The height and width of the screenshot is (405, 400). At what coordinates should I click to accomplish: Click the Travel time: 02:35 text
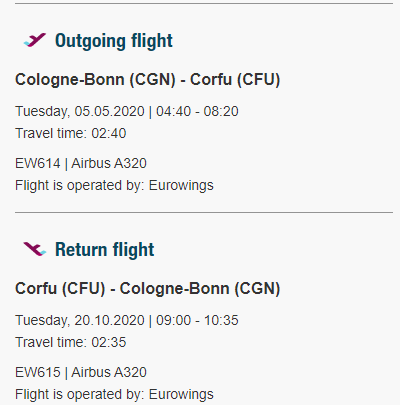pos(71,342)
